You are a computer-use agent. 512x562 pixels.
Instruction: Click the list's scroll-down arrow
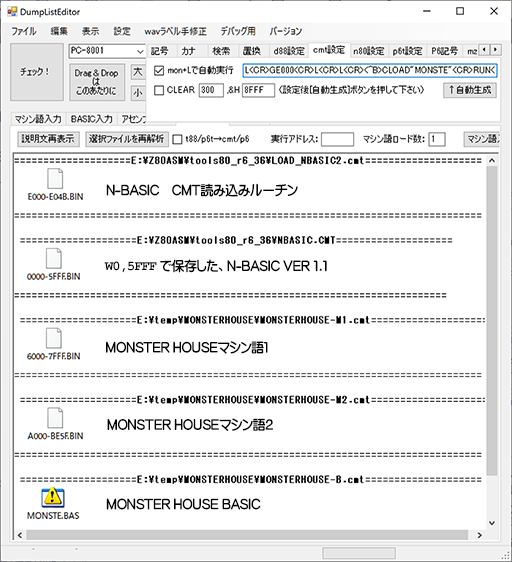click(x=492, y=523)
